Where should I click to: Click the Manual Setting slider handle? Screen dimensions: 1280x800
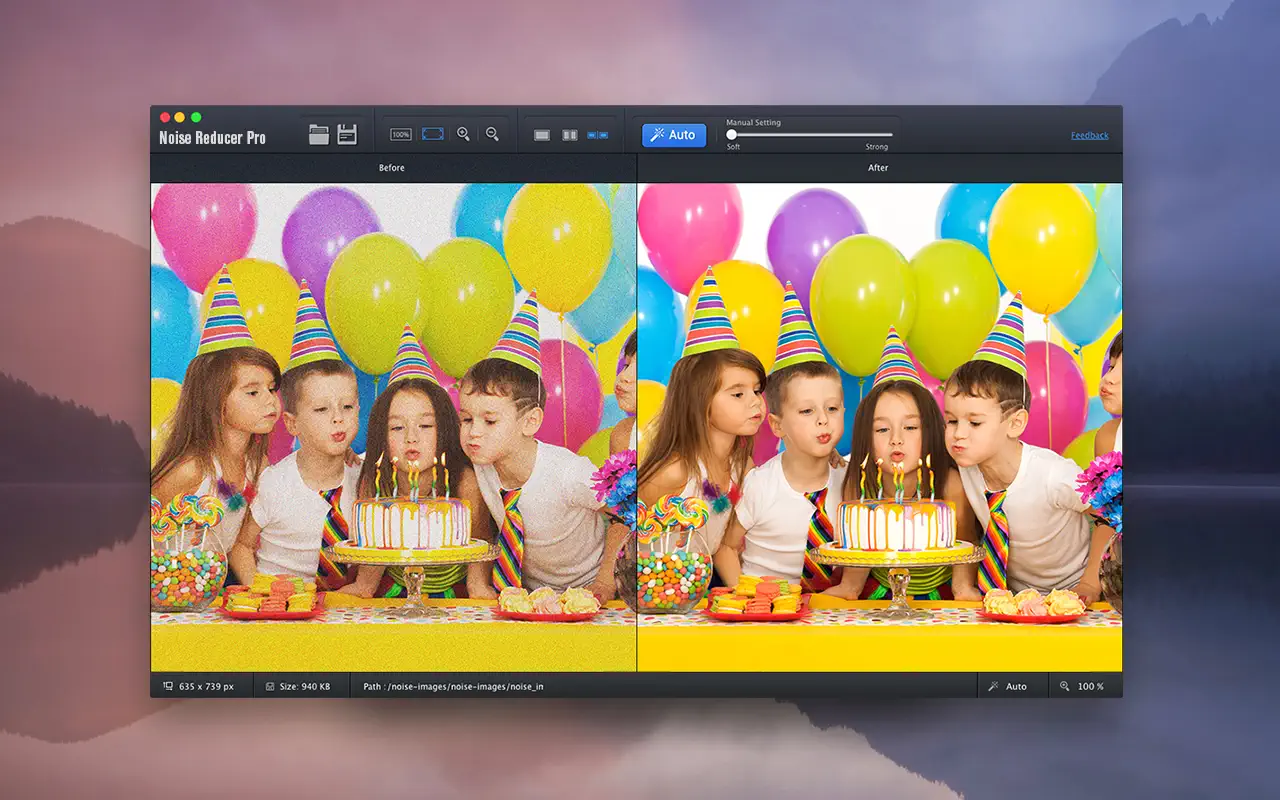pyautogui.click(x=732, y=134)
